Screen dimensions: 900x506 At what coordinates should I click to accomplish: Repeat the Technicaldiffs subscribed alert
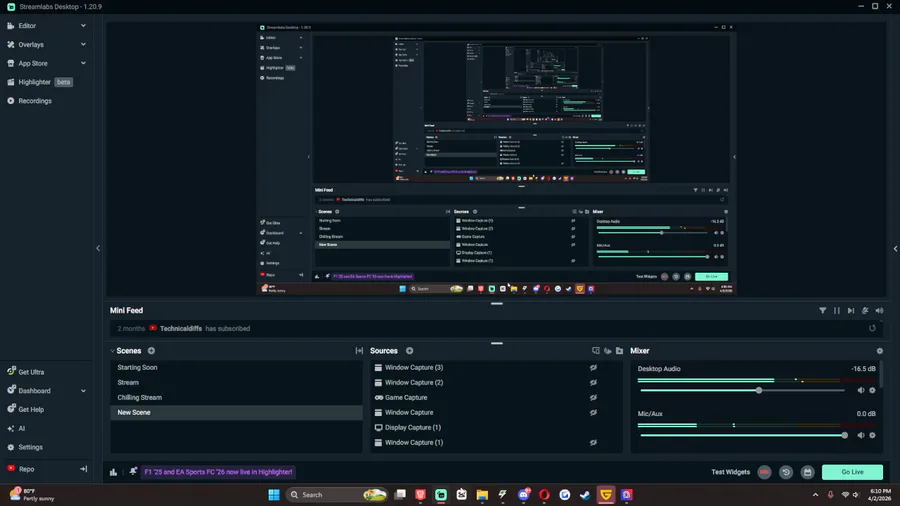pyautogui.click(x=872, y=328)
